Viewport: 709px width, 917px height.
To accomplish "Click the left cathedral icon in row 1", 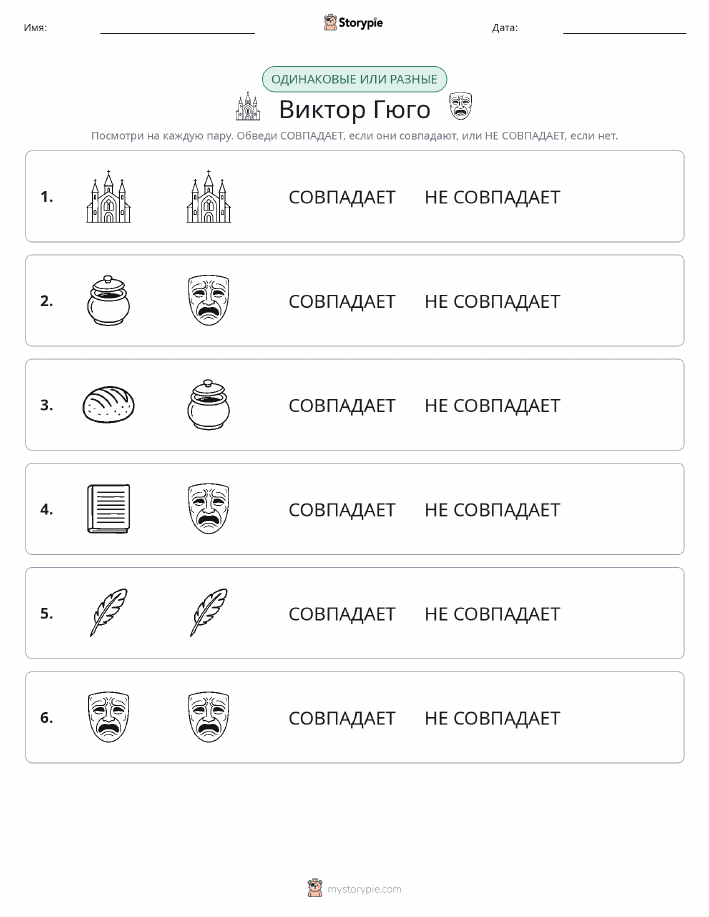I will coord(108,196).
